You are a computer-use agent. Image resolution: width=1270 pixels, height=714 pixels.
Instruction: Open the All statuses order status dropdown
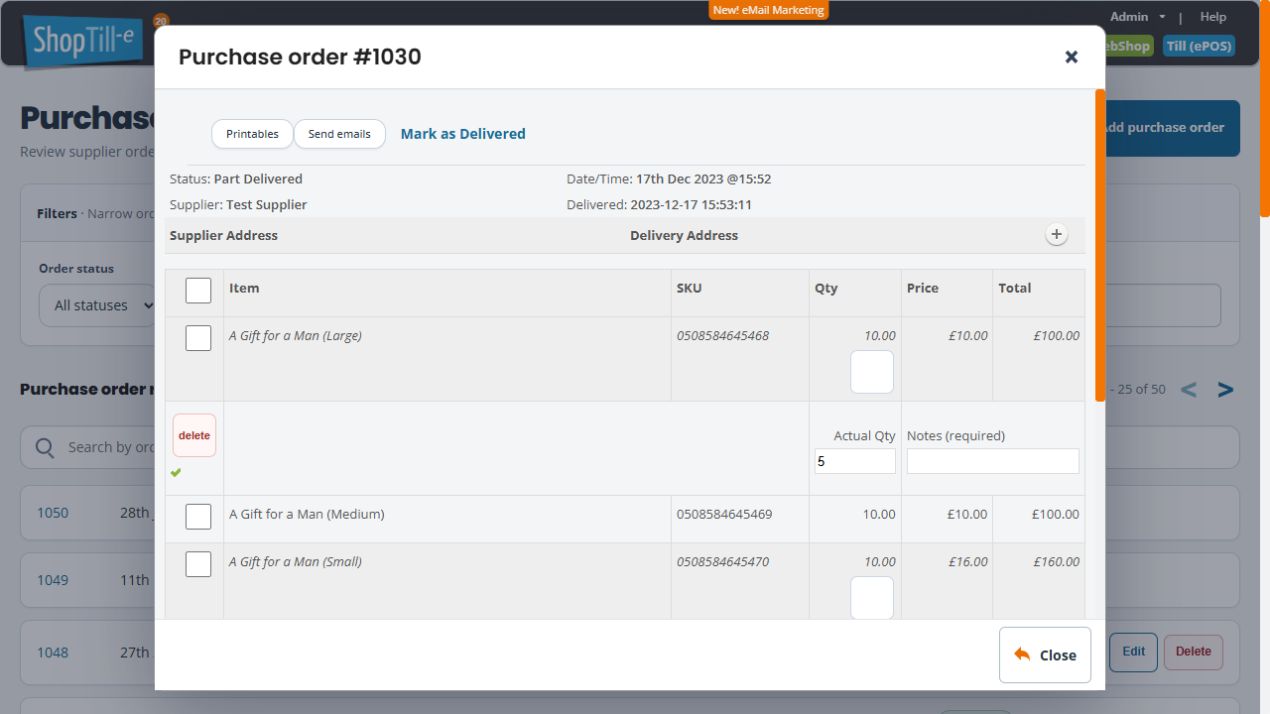(x=98, y=305)
